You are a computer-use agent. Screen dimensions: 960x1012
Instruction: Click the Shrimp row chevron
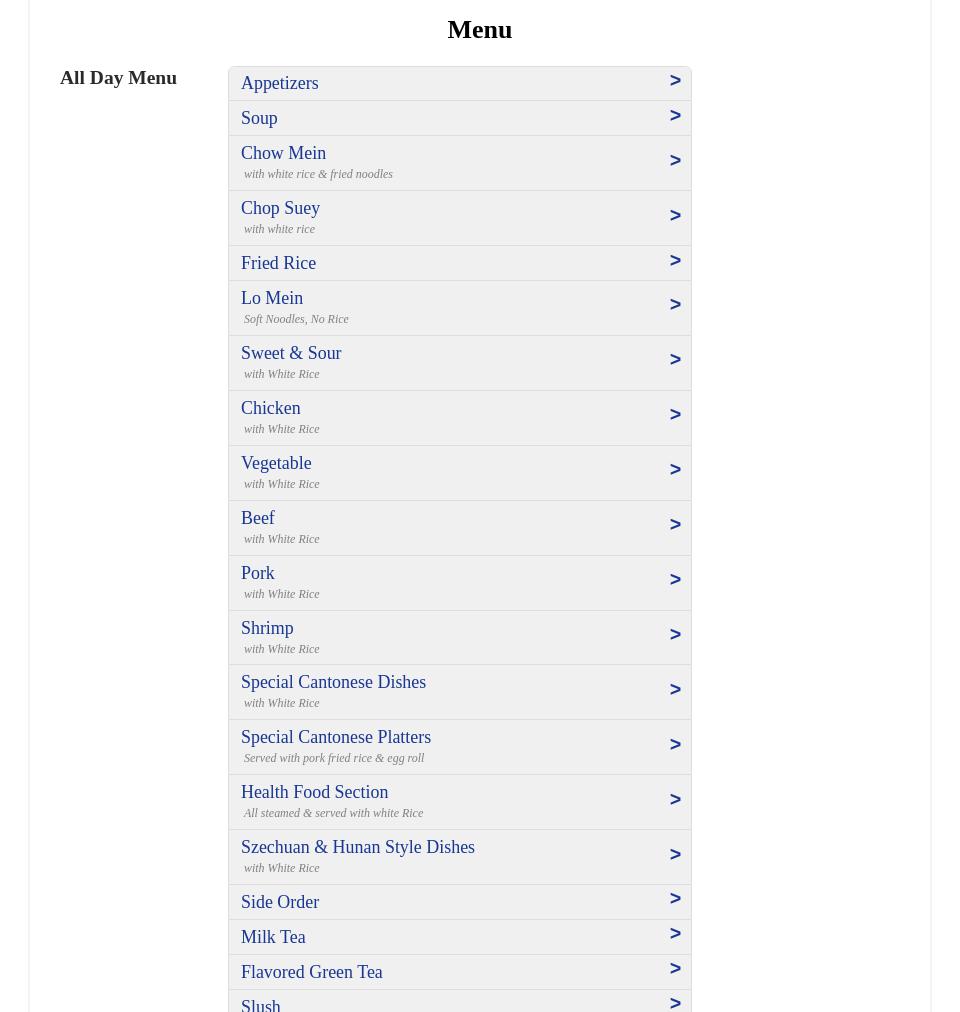click(x=675, y=635)
